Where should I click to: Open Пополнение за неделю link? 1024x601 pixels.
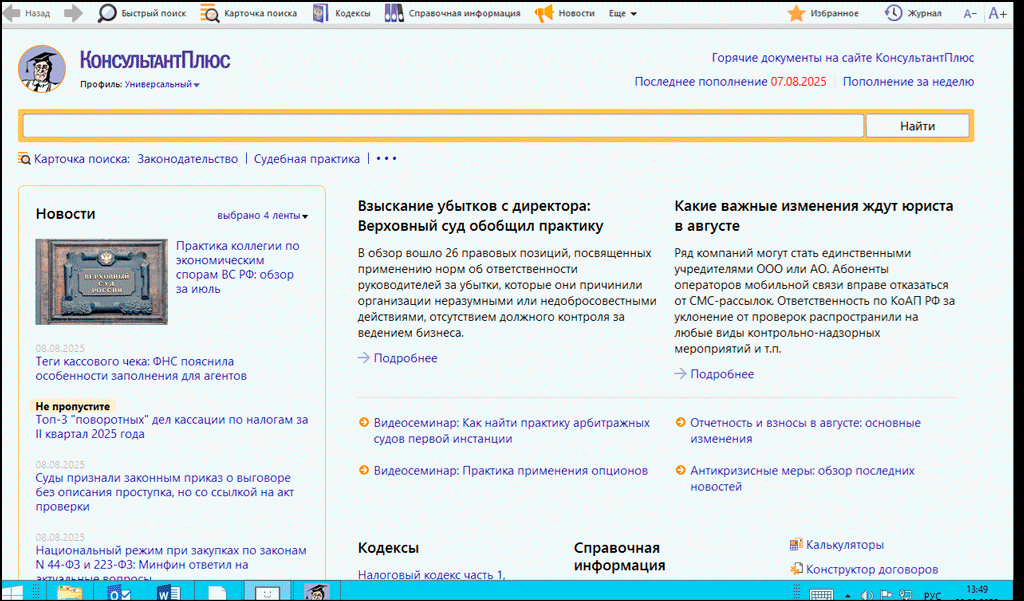908,82
